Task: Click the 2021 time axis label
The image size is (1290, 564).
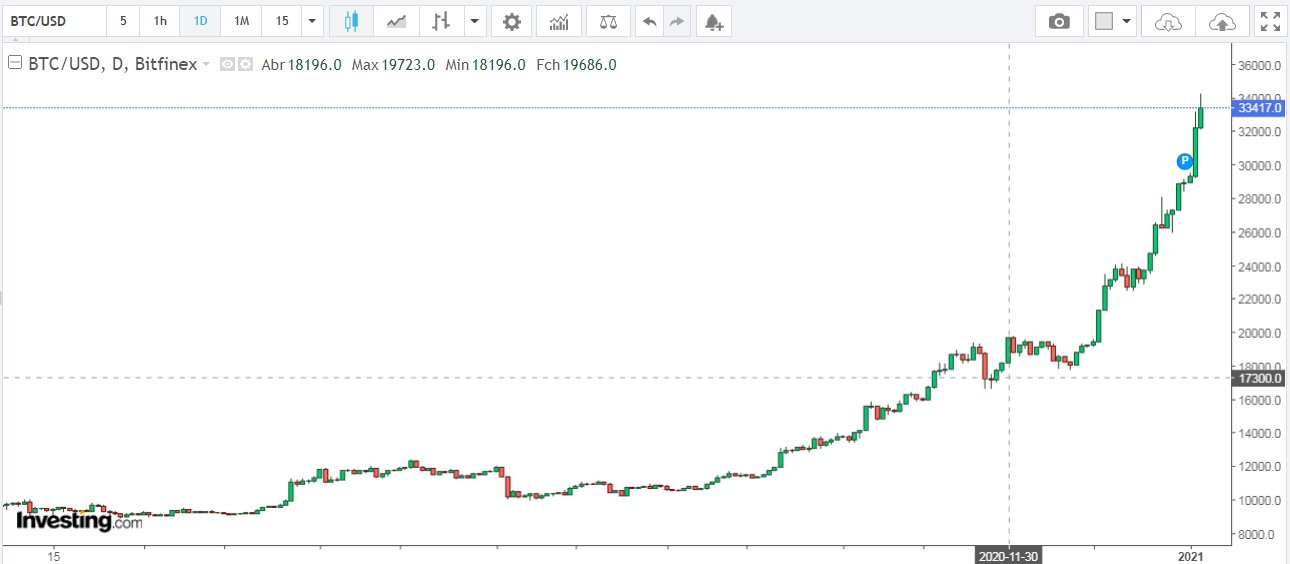Action: (x=1190, y=555)
